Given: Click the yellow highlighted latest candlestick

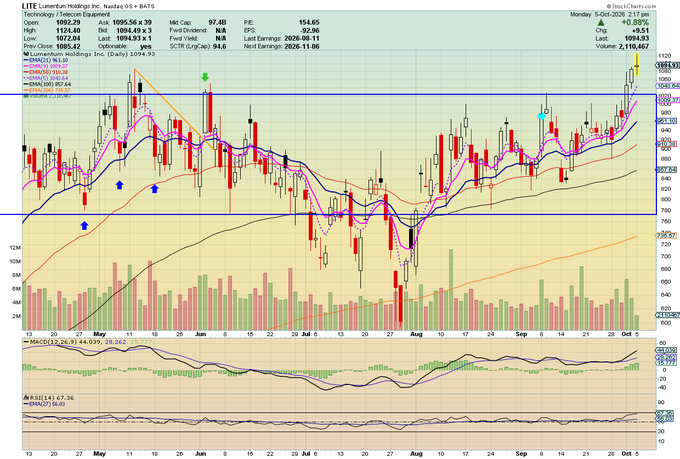Looking at the screenshot, I should pos(637,65).
